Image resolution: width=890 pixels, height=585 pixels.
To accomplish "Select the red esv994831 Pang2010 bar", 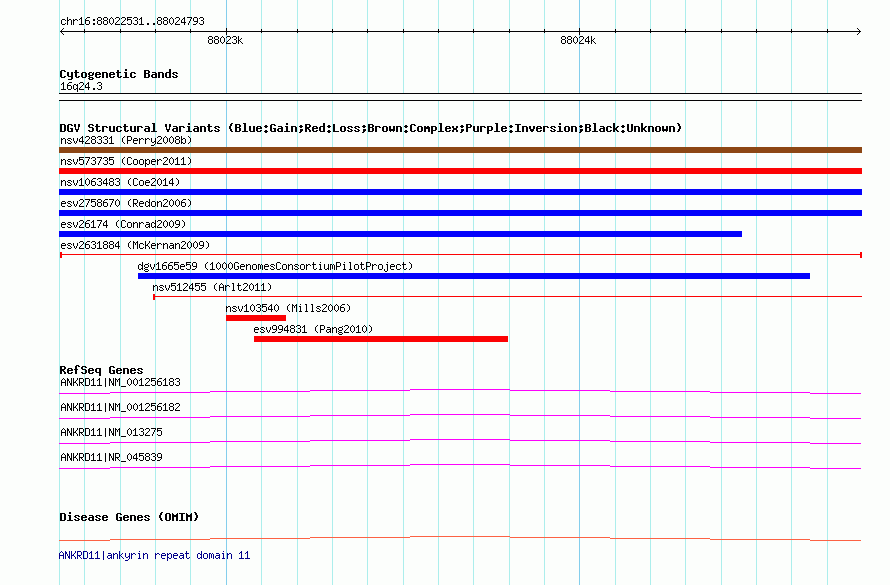I will [x=381, y=339].
